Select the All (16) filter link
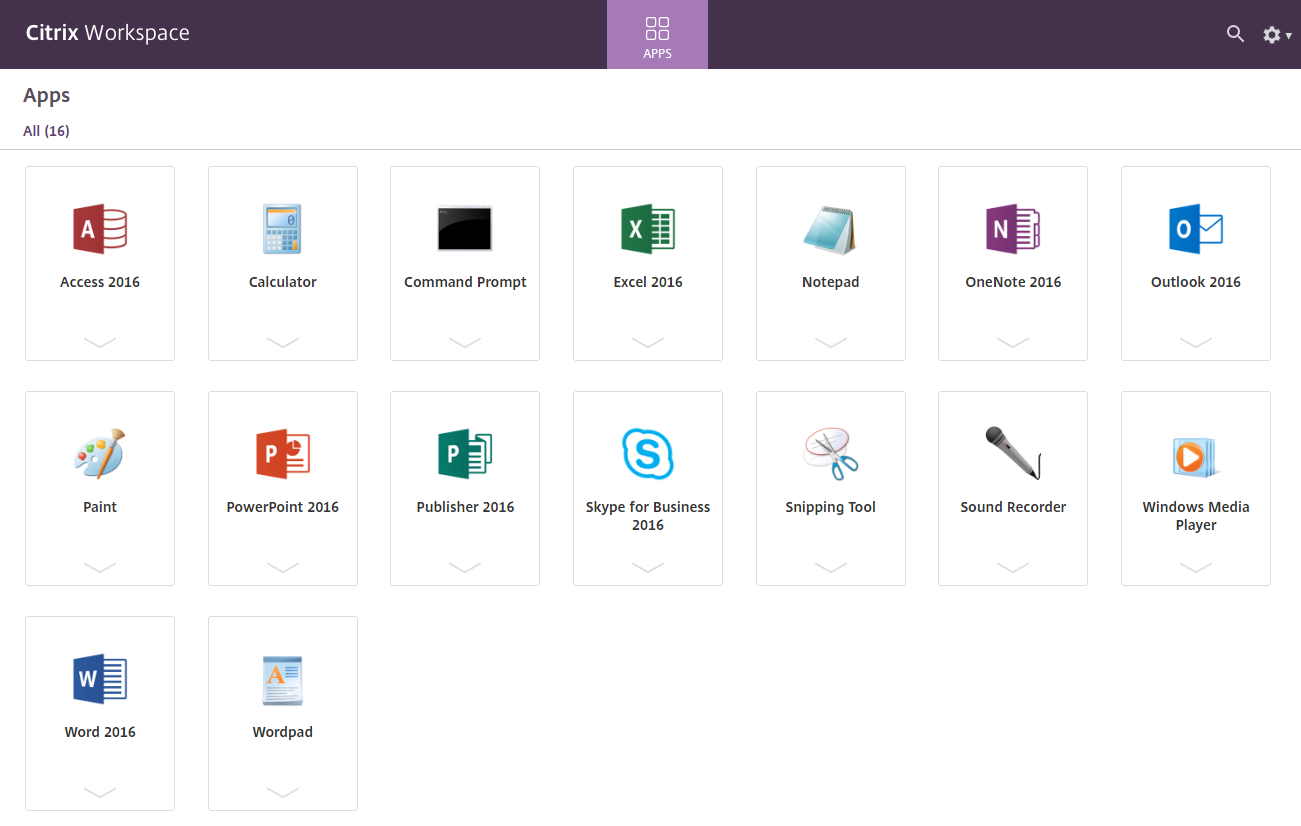This screenshot has height=826, width=1301. [46, 130]
